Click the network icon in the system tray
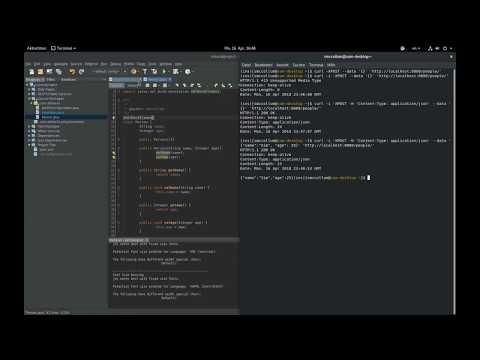This screenshot has width=480, height=360. click(x=430, y=48)
